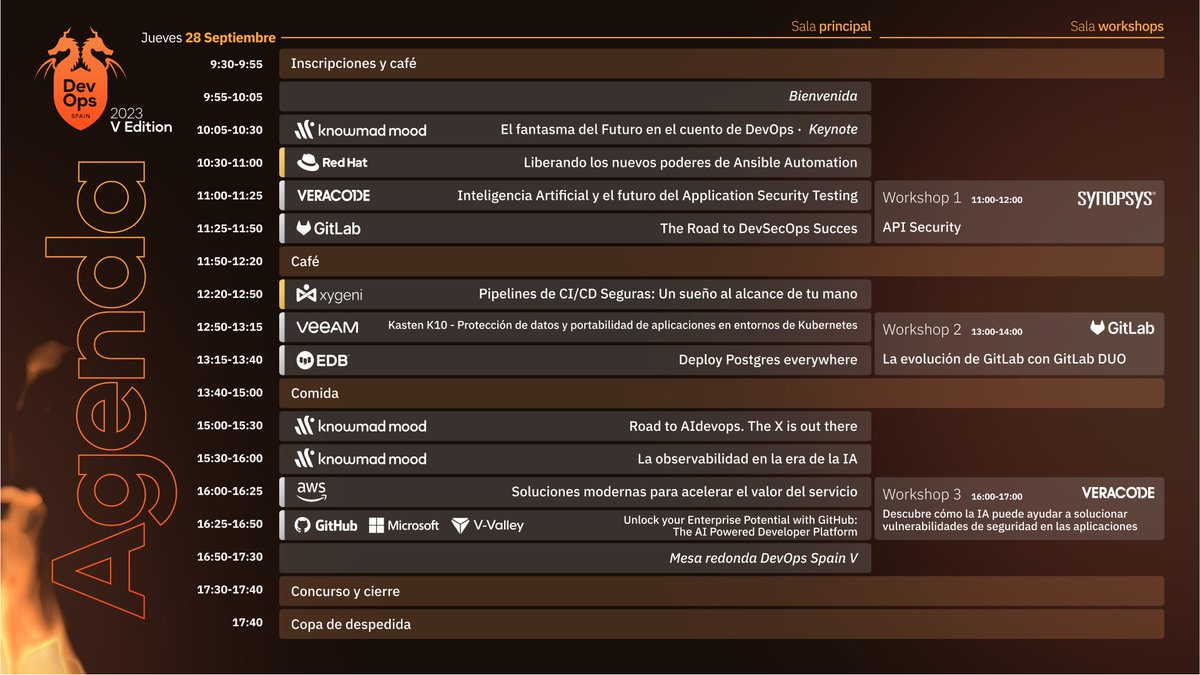Click the Workshop 2 heading
The width and height of the screenshot is (1200, 675).
[x=921, y=329]
